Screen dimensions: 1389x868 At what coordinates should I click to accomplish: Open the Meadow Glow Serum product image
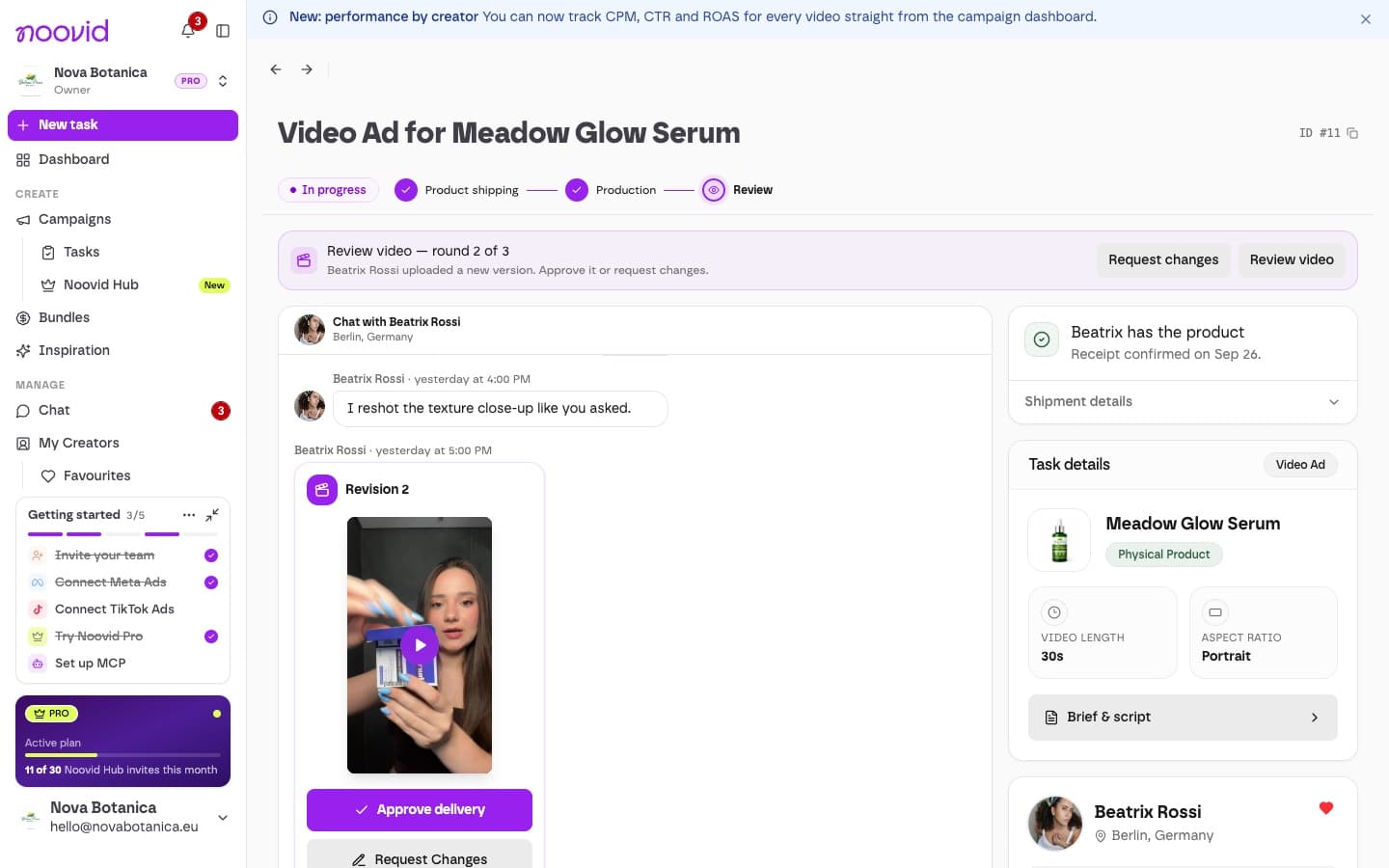click(1059, 540)
